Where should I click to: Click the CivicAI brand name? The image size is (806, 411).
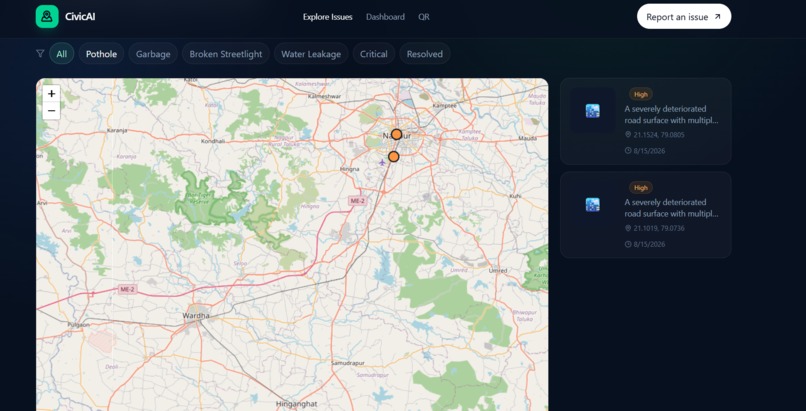(80, 16)
